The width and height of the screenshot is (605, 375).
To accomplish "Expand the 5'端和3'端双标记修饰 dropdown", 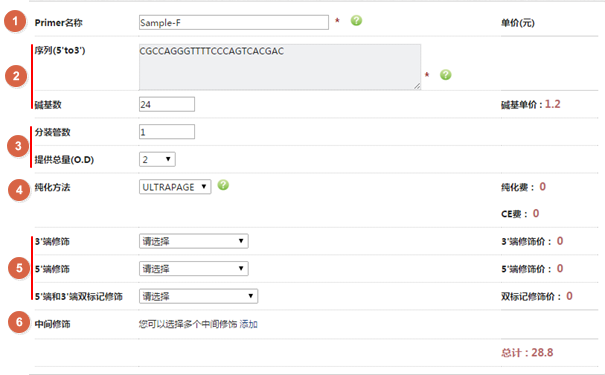I will click(198, 296).
